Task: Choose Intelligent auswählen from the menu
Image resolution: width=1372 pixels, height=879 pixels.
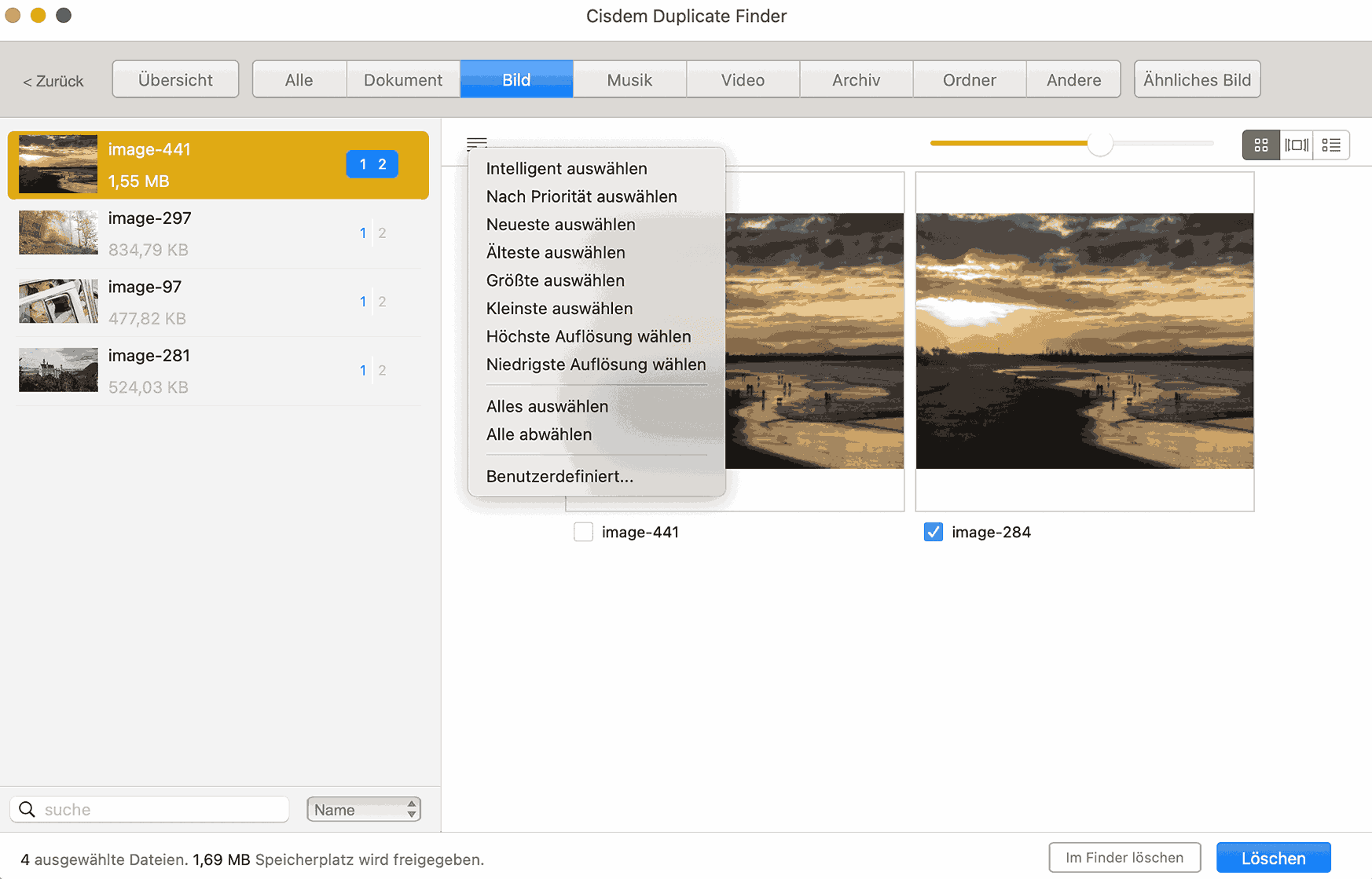Action: [x=566, y=168]
